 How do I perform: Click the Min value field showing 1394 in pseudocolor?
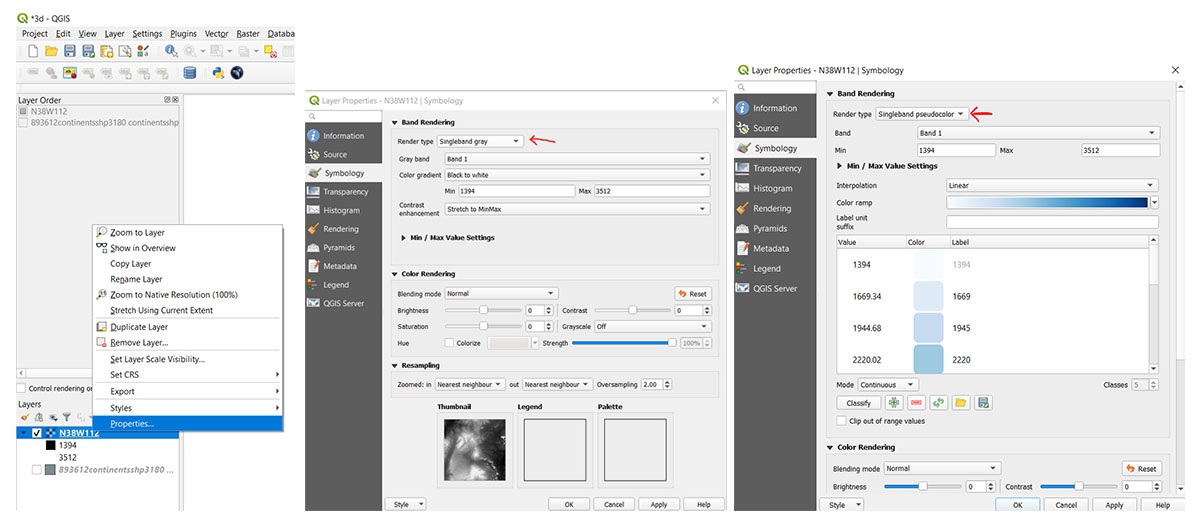click(x=955, y=150)
